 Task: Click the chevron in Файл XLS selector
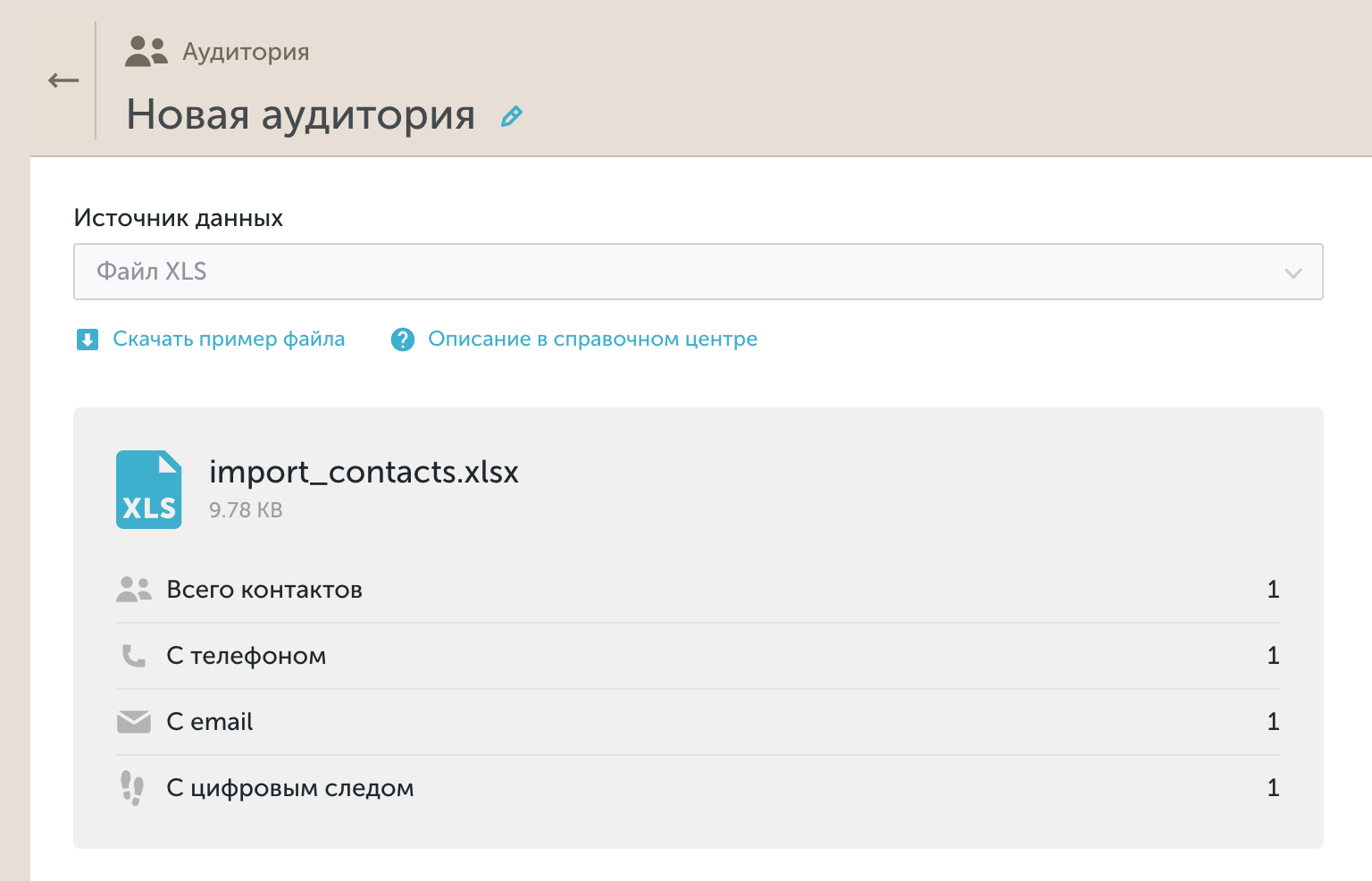[1293, 273]
